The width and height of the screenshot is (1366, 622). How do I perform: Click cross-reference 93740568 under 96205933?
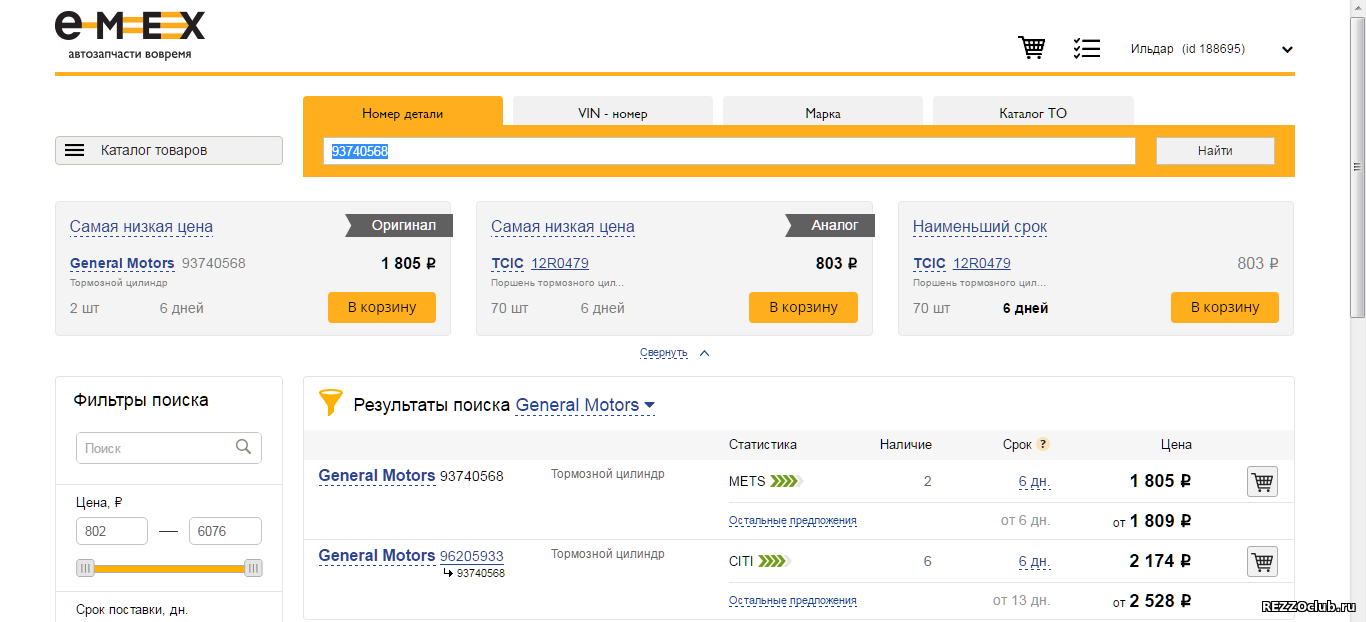pos(481,574)
